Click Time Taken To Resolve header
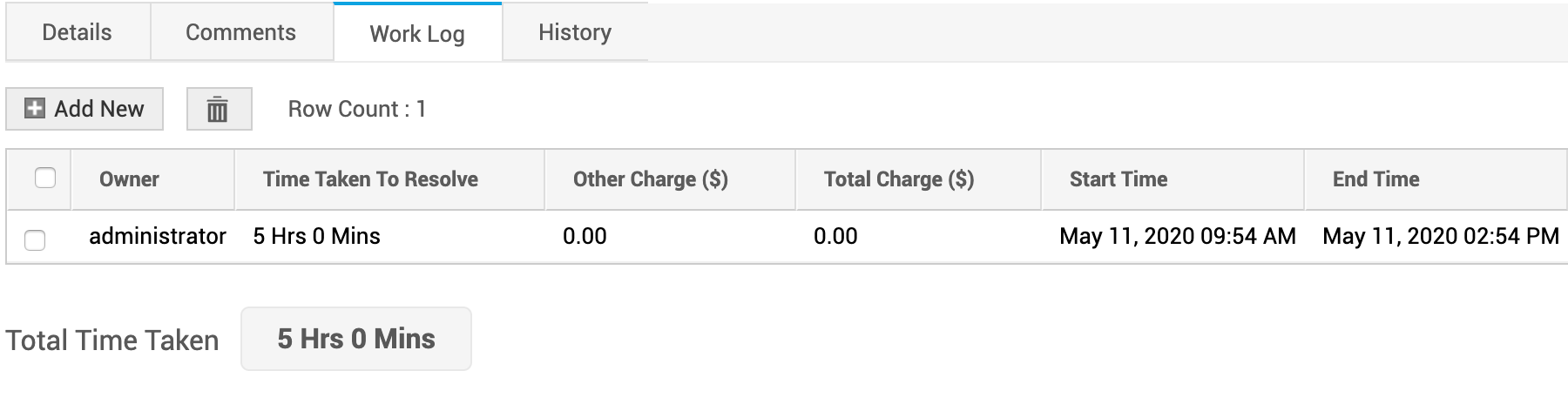The width and height of the screenshot is (1568, 418). pyautogui.click(x=370, y=179)
